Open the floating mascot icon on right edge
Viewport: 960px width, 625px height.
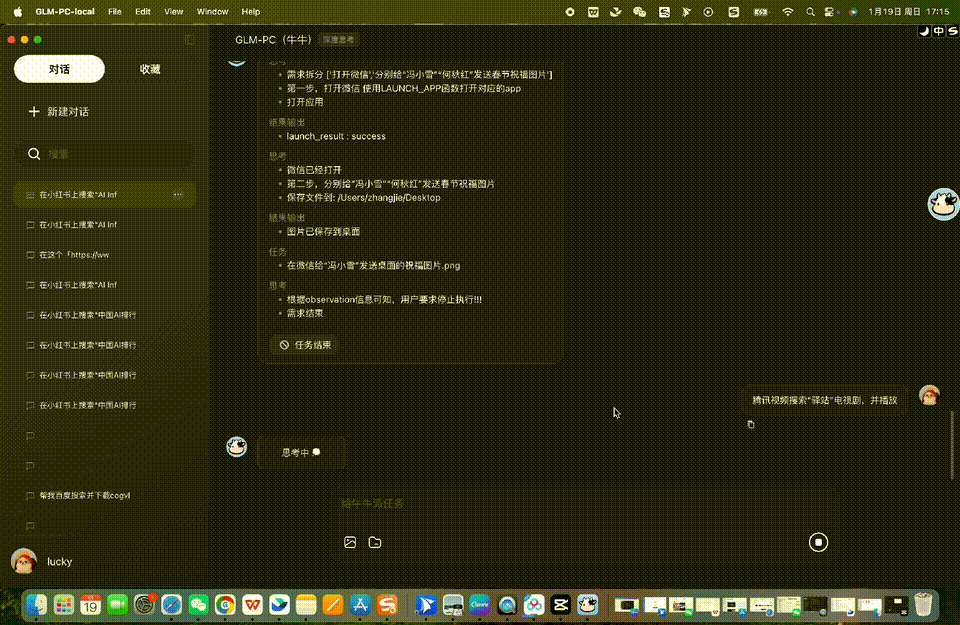tap(941, 205)
